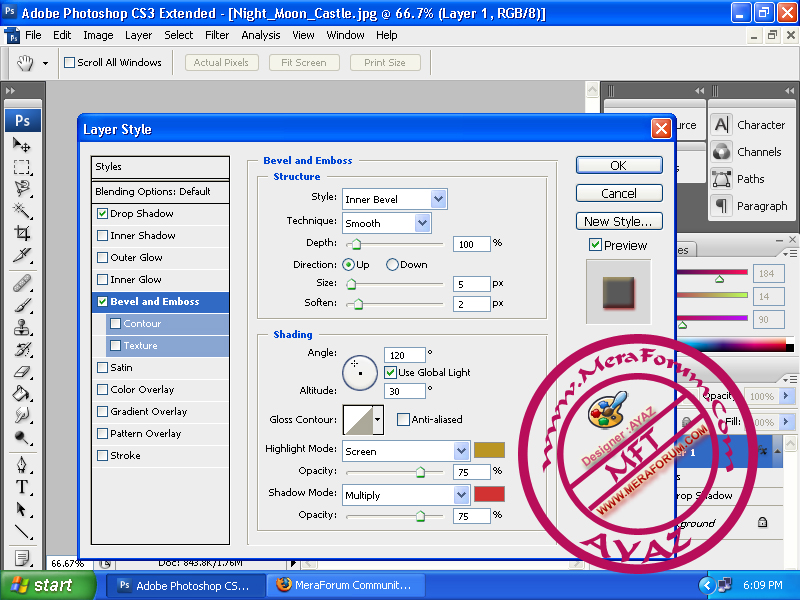Select the Notes tool

coord(21,558)
